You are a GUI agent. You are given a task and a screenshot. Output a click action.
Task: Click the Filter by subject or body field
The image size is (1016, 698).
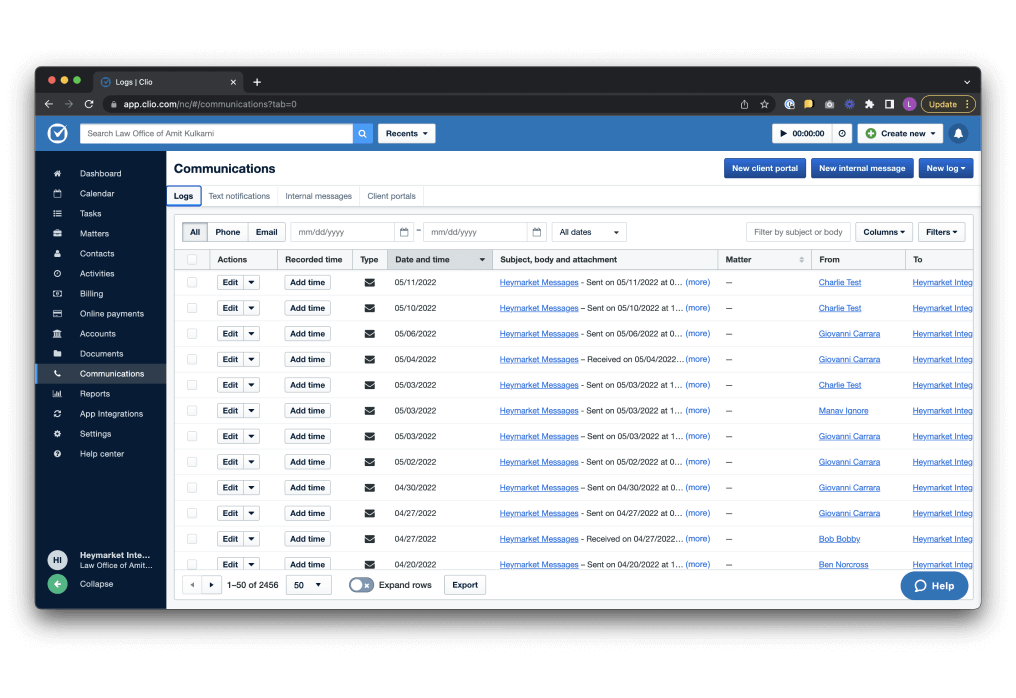pos(798,232)
